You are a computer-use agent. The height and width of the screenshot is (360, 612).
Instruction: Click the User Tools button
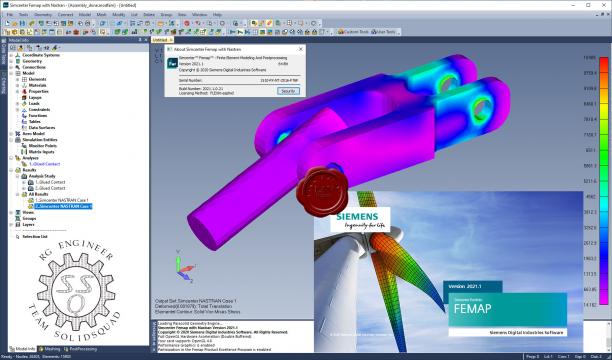[383, 32]
